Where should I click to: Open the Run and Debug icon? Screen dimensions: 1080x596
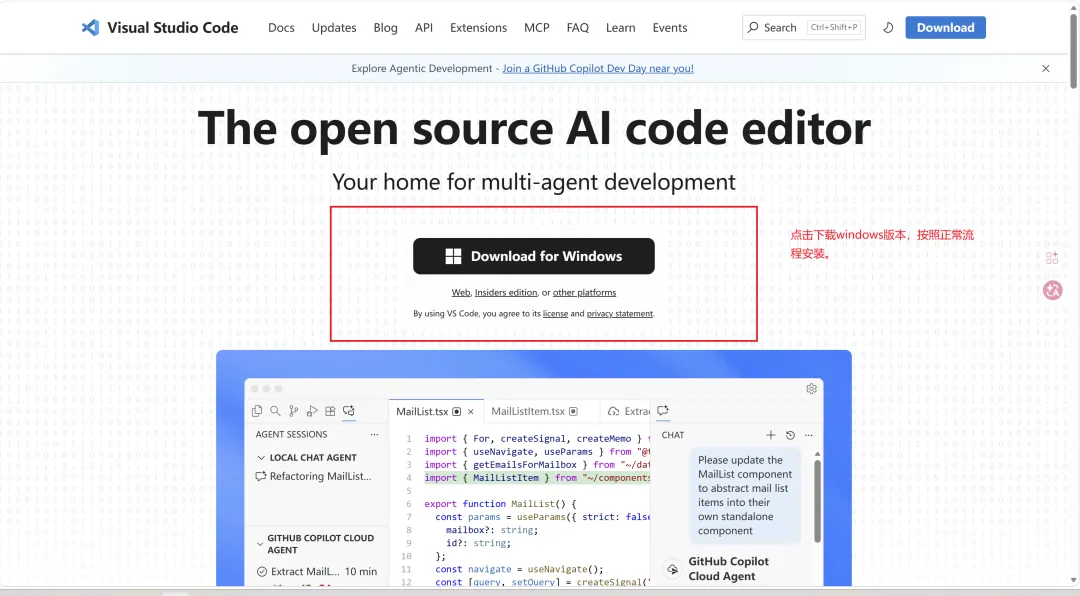(x=312, y=411)
